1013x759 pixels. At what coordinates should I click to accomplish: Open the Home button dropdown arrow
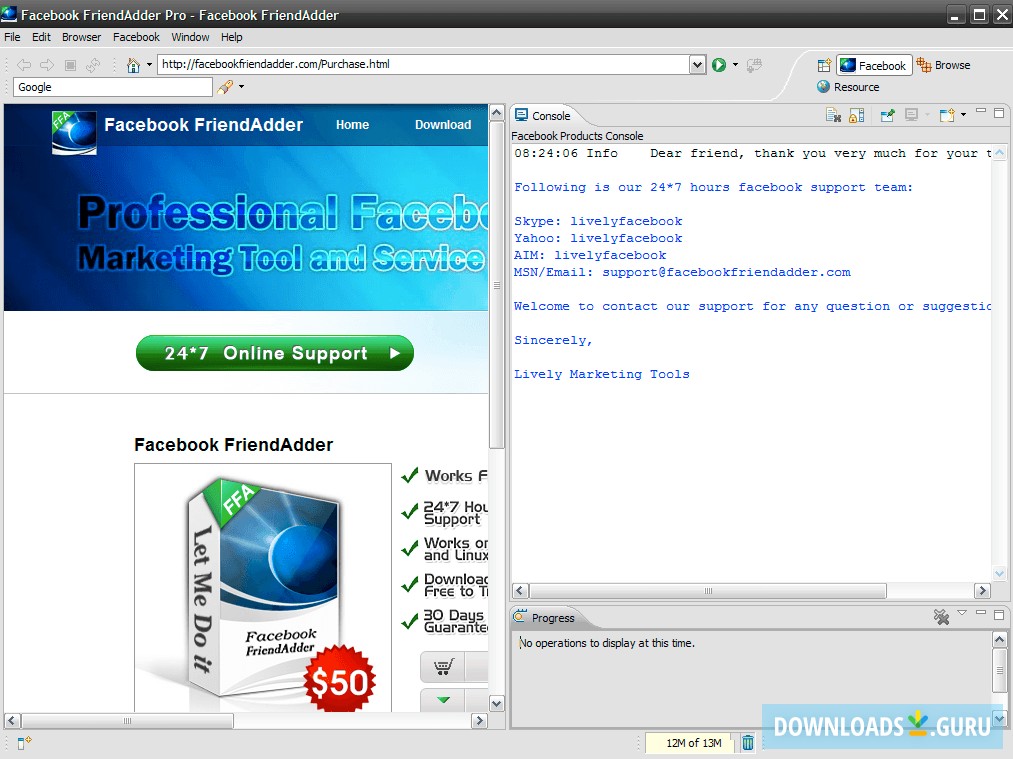point(149,65)
